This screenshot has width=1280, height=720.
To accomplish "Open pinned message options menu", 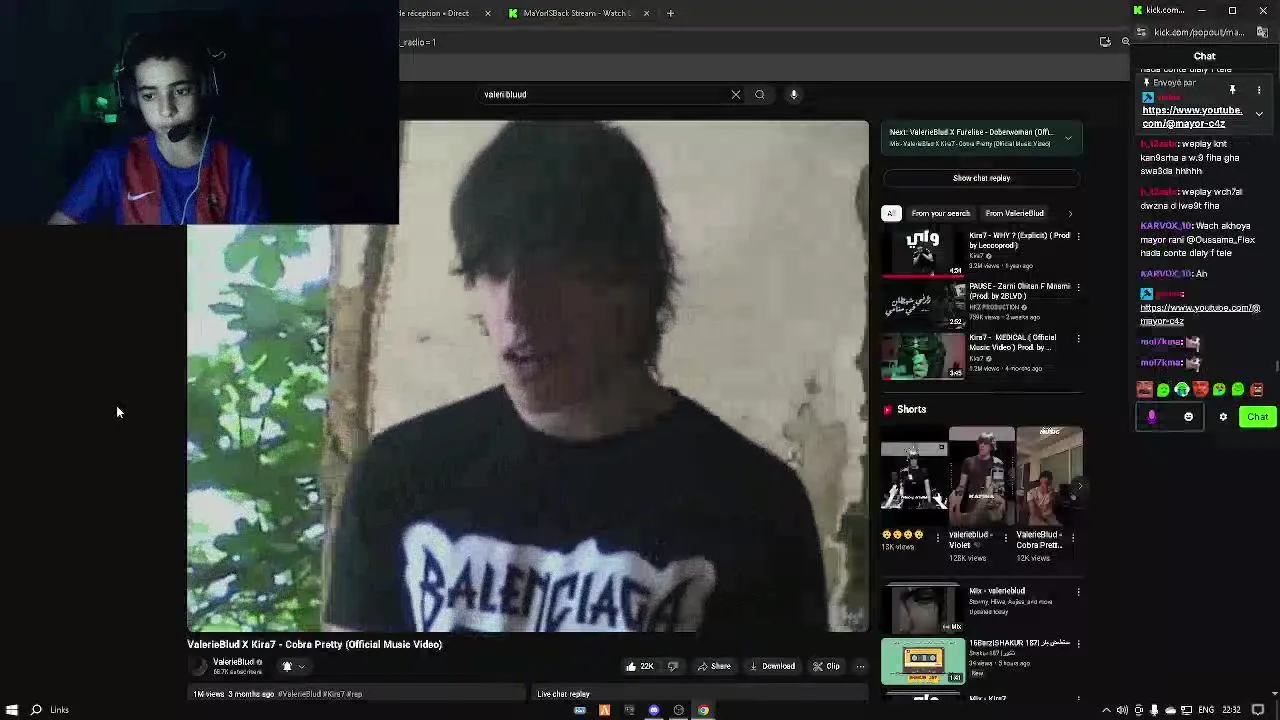I will (x=1259, y=90).
